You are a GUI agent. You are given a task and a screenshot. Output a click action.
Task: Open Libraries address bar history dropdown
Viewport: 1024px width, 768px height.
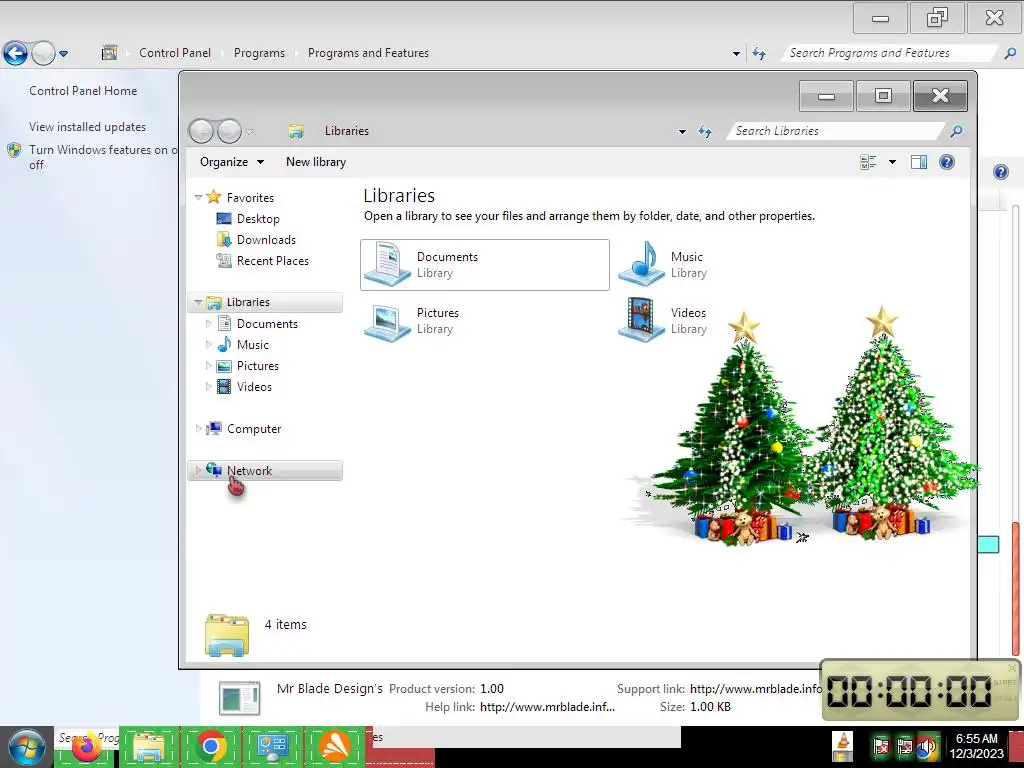tap(682, 131)
